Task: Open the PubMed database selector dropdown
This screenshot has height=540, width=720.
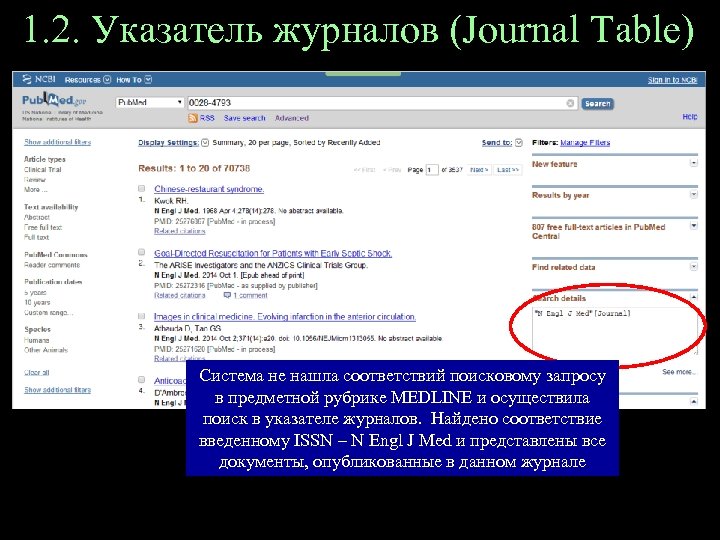Action: pos(150,102)
